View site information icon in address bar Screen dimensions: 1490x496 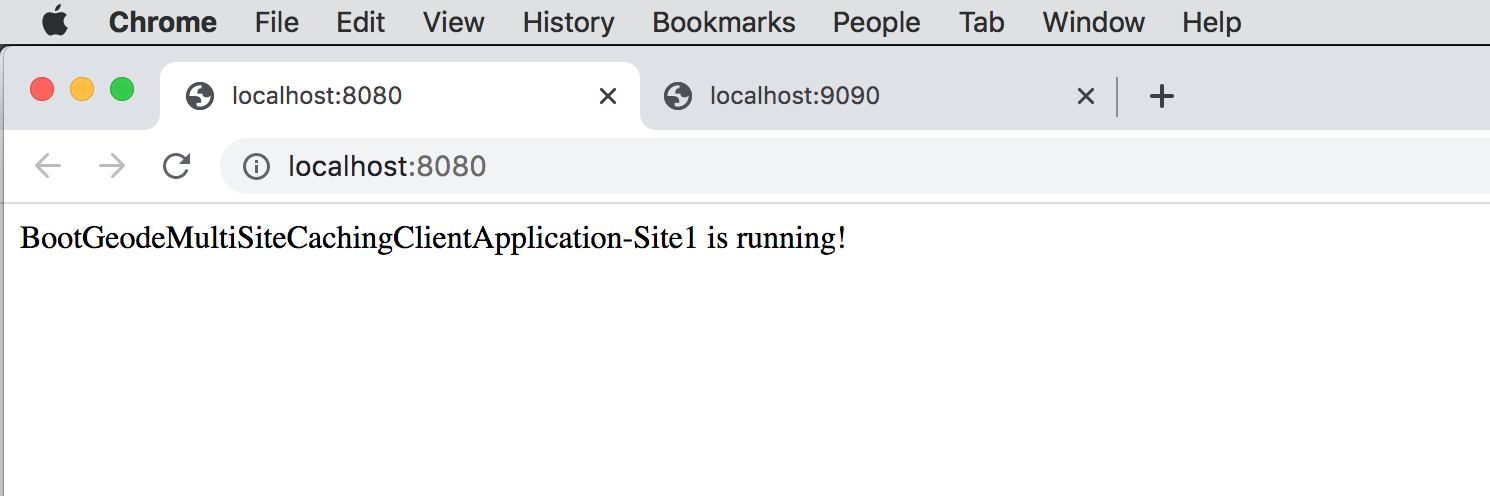256,166
